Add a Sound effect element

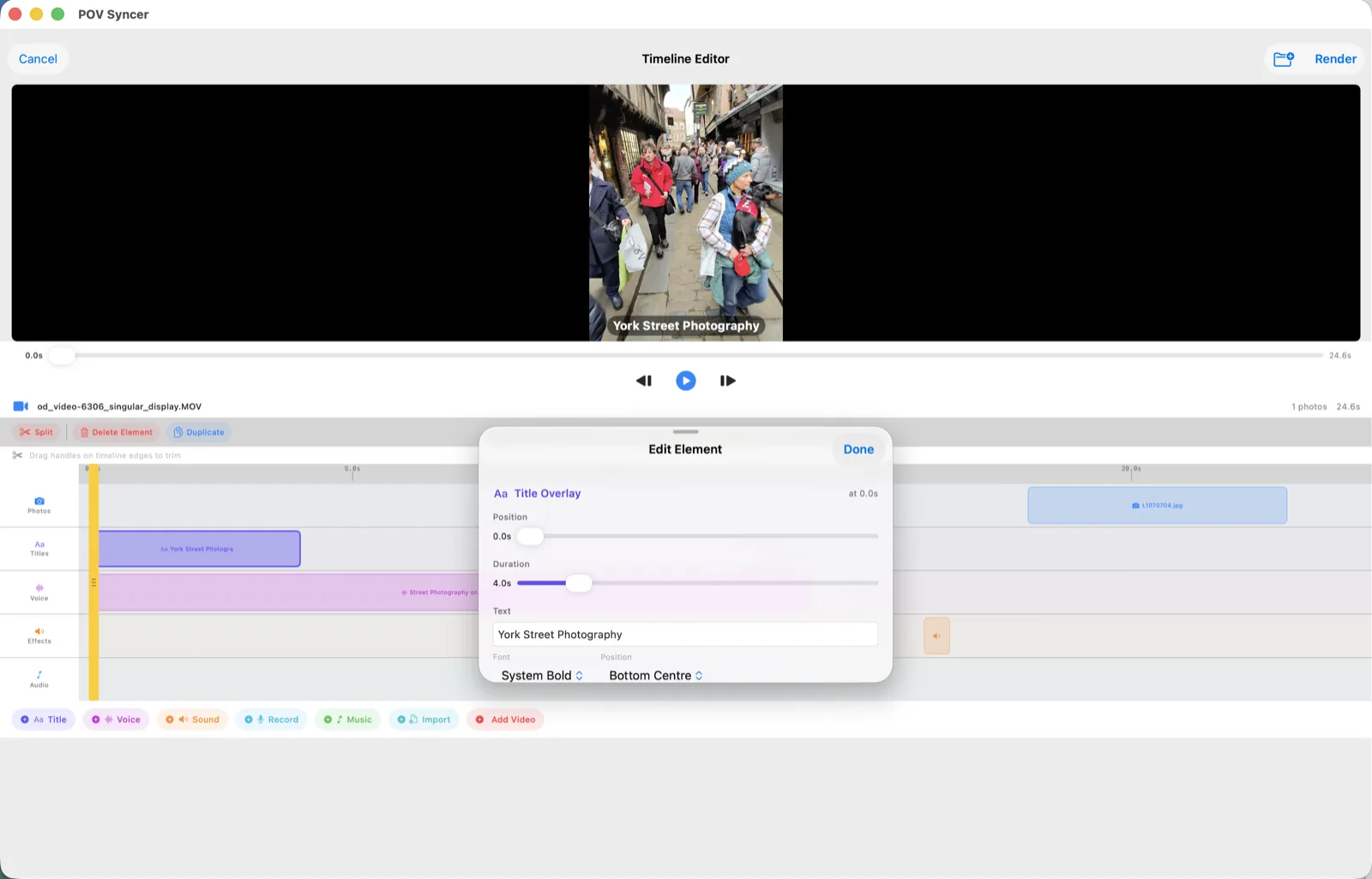click(x=192, y=719)
